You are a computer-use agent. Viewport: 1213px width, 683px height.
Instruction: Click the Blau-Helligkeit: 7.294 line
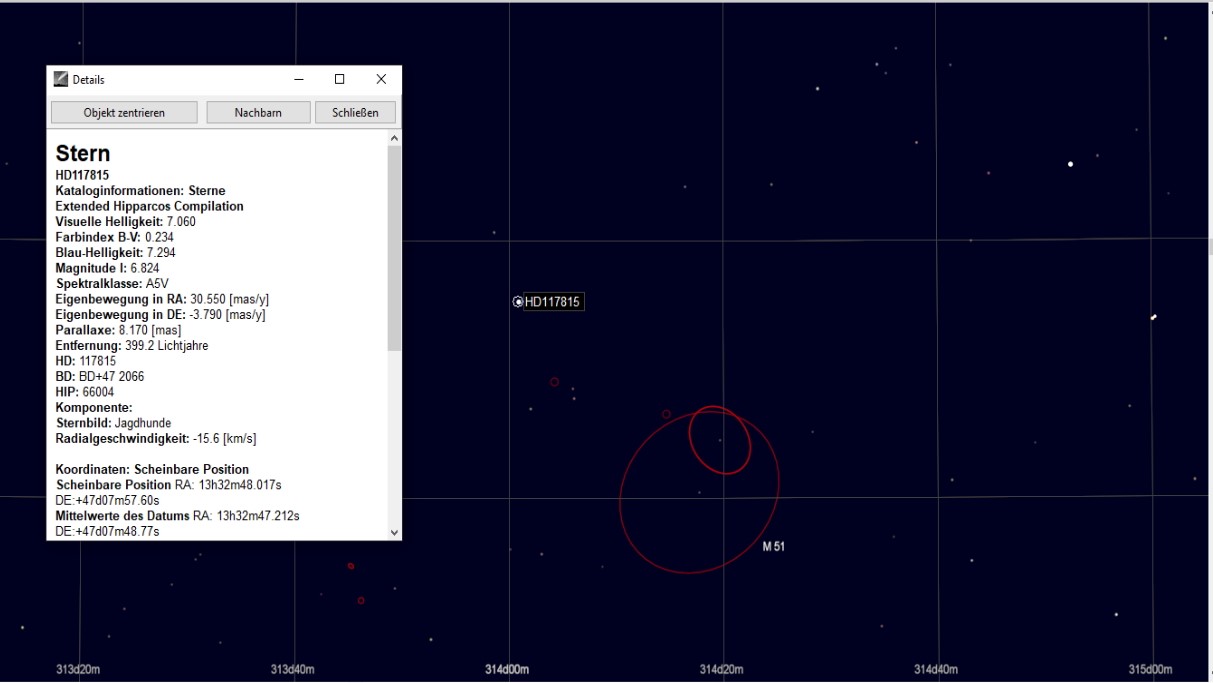116,253
